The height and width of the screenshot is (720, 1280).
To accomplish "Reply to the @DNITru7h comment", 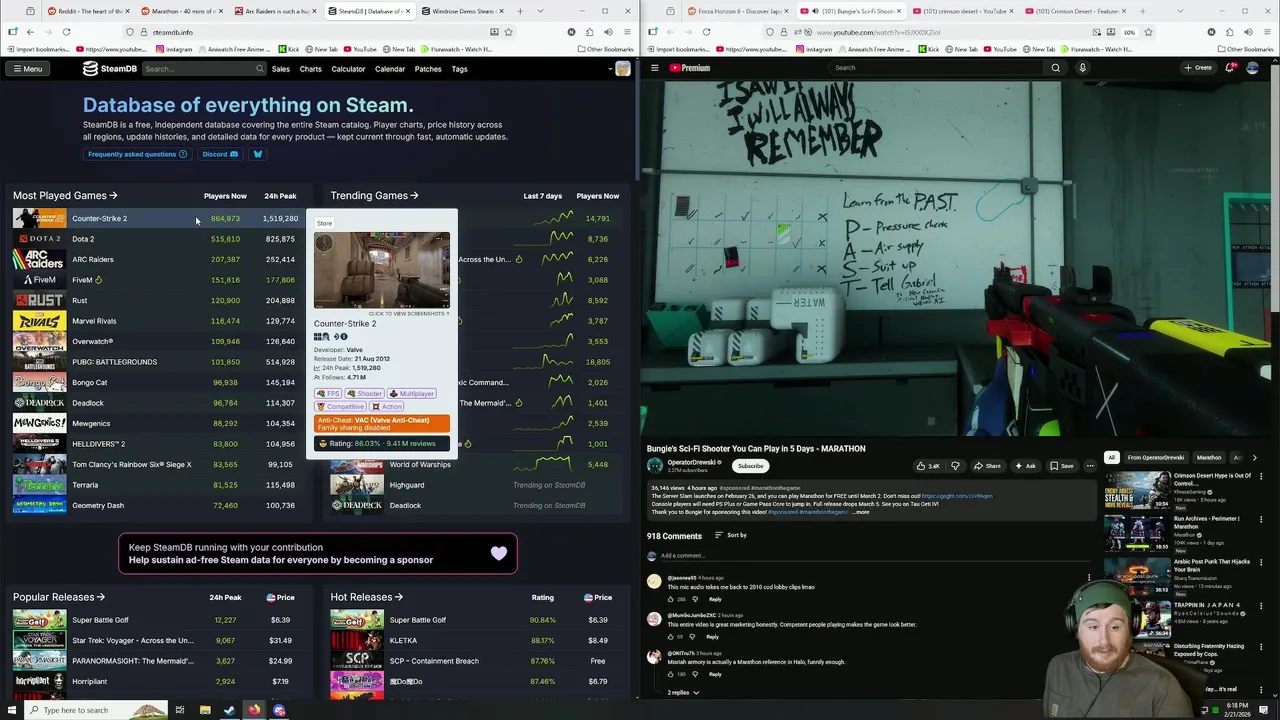I will 715,674.
